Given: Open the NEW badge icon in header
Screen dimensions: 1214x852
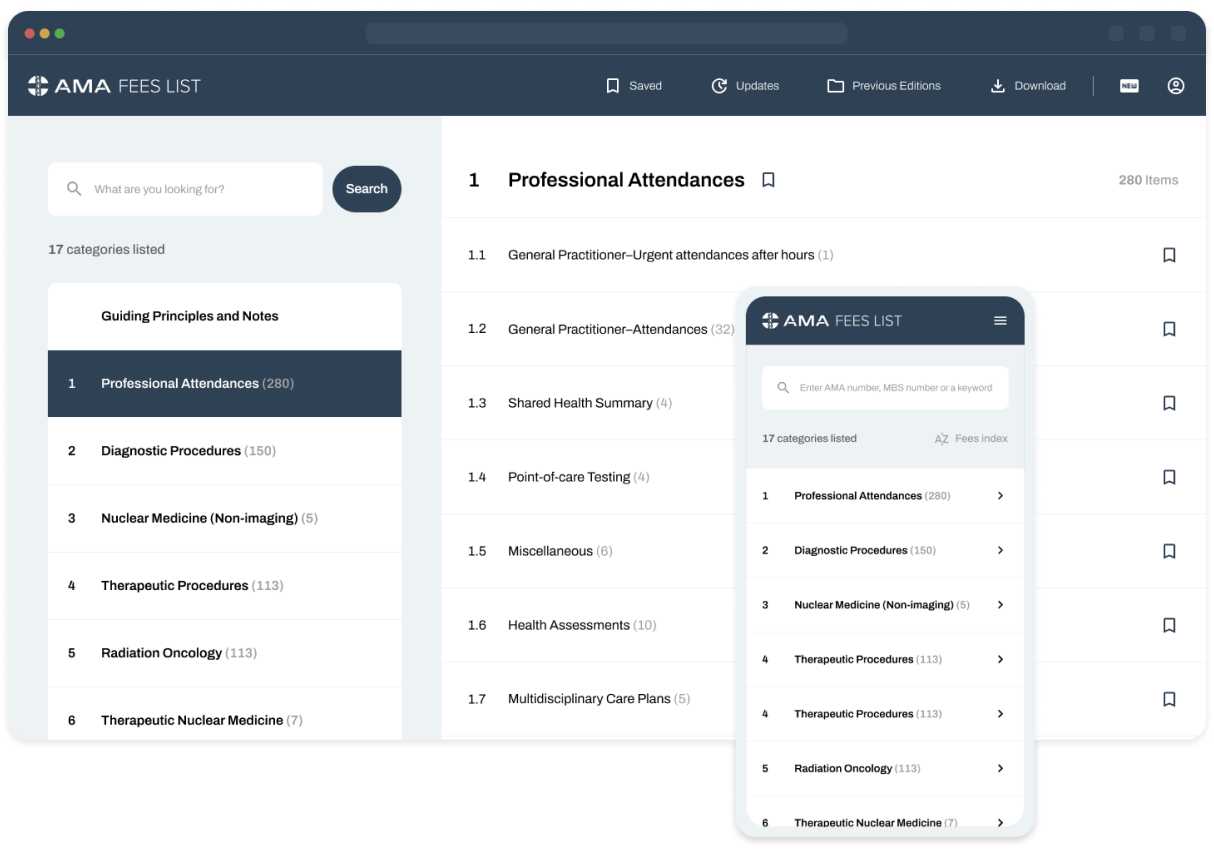Looking at the screenshot, I should (x=1129, y=86).
